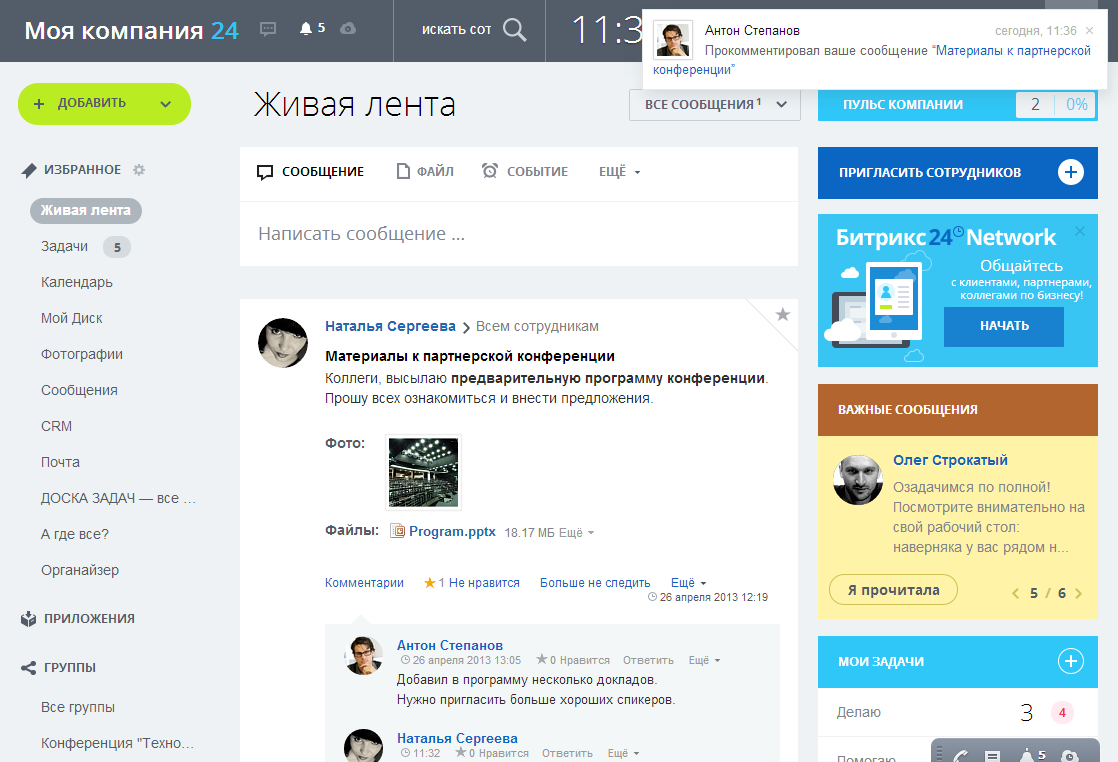This screenshot has width=1118, height=762.
Task: Click the Program.pptx file icon
Action: click(397, 531)
